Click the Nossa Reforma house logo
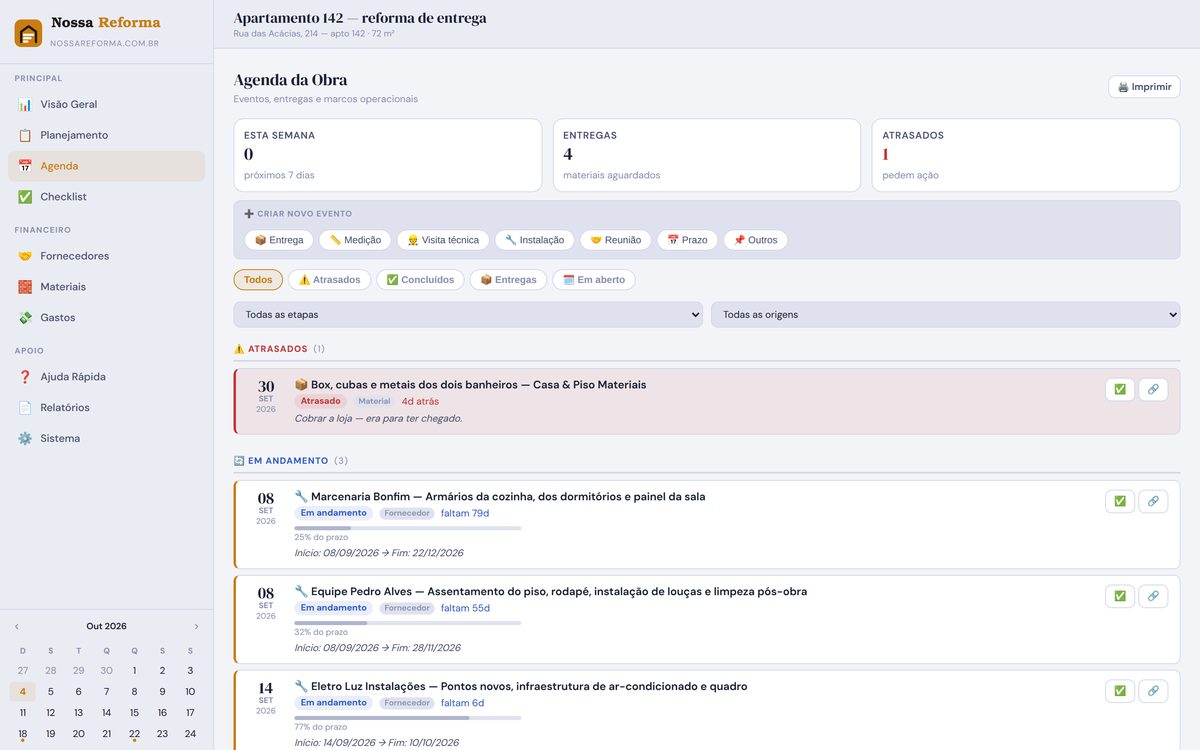Viewport: 1200px width, 750px height. pos(28,33)
